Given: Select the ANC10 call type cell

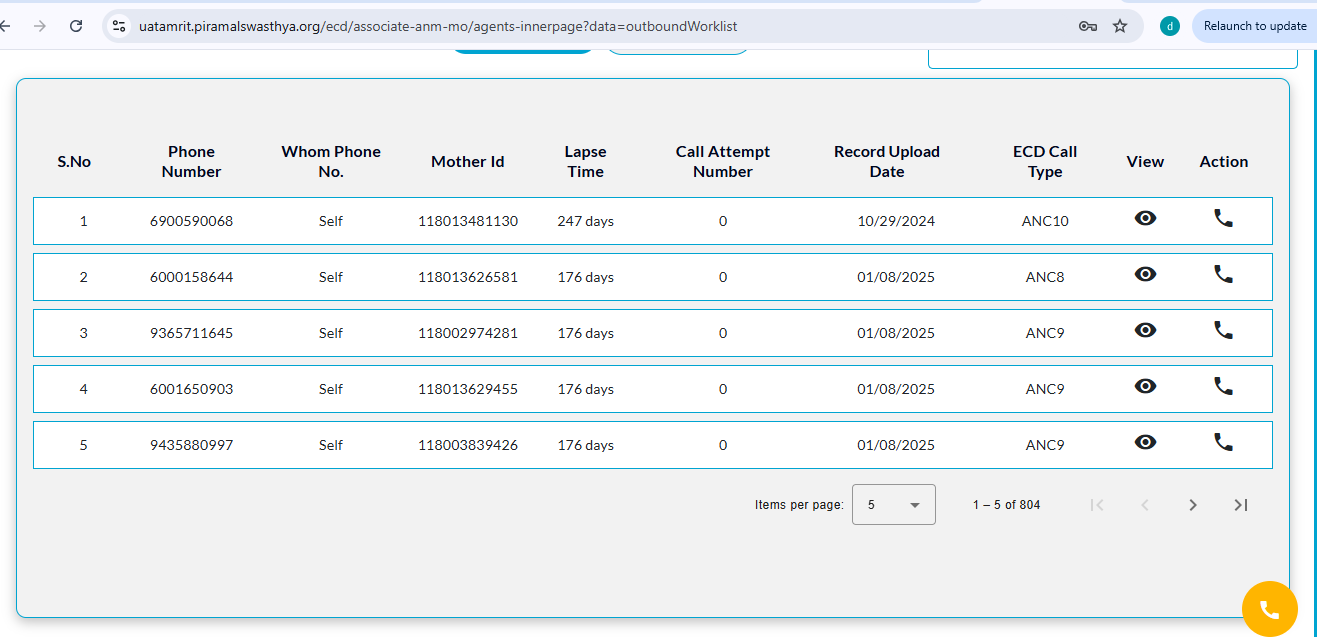Looking at the screenshot, I should click(x=1047, y=221).
